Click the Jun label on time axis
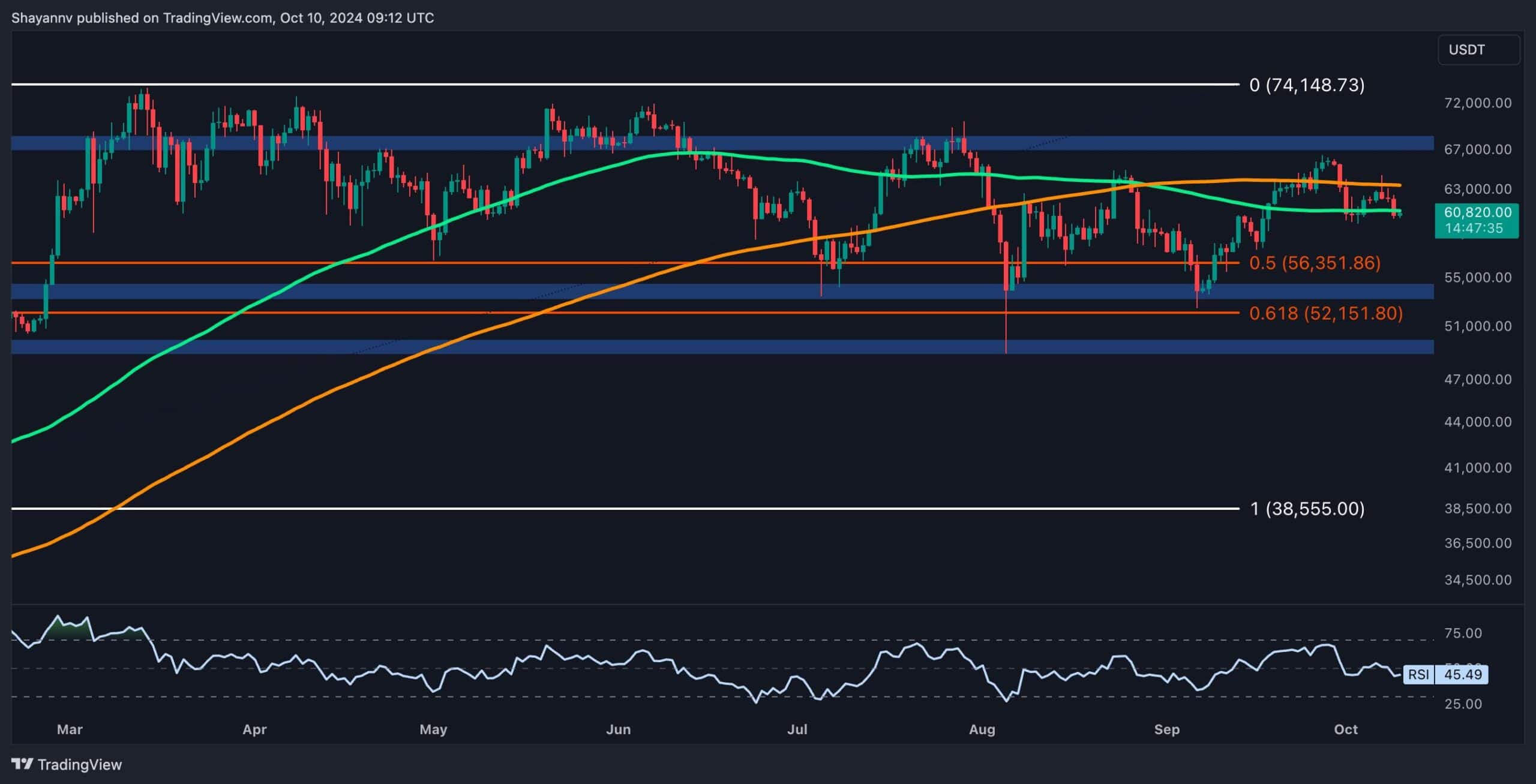The image size is (1536, 784). 618,729
